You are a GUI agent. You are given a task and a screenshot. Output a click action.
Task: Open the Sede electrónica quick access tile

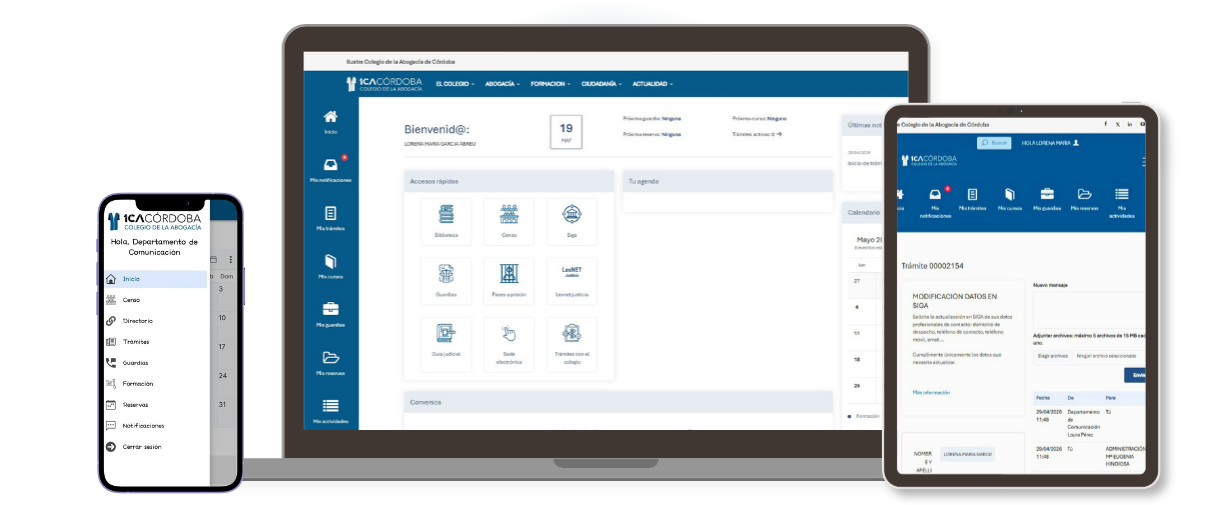point(509,343)
